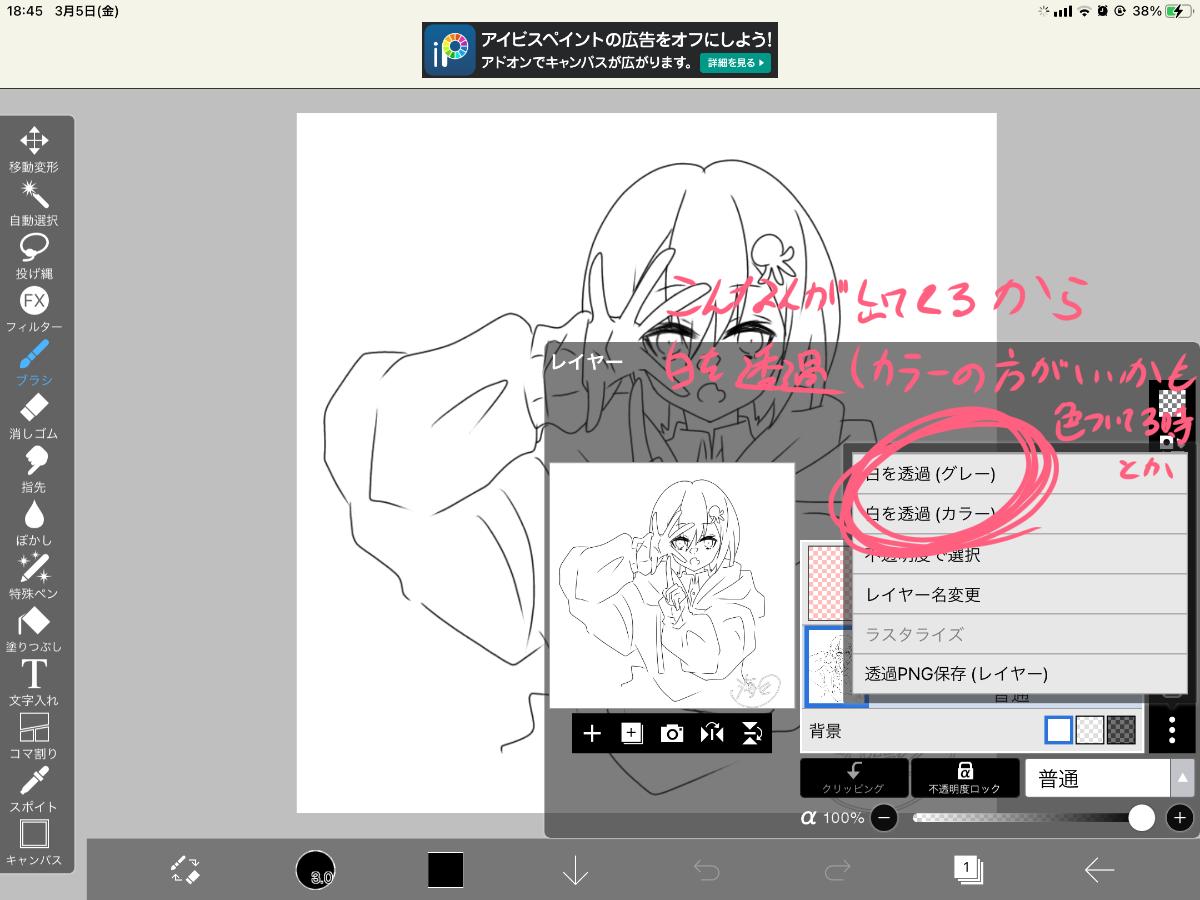This screenshot has width=1200, height=900.
Task: Toggle 不透明度ロック alpha lock
Action: 964,777
